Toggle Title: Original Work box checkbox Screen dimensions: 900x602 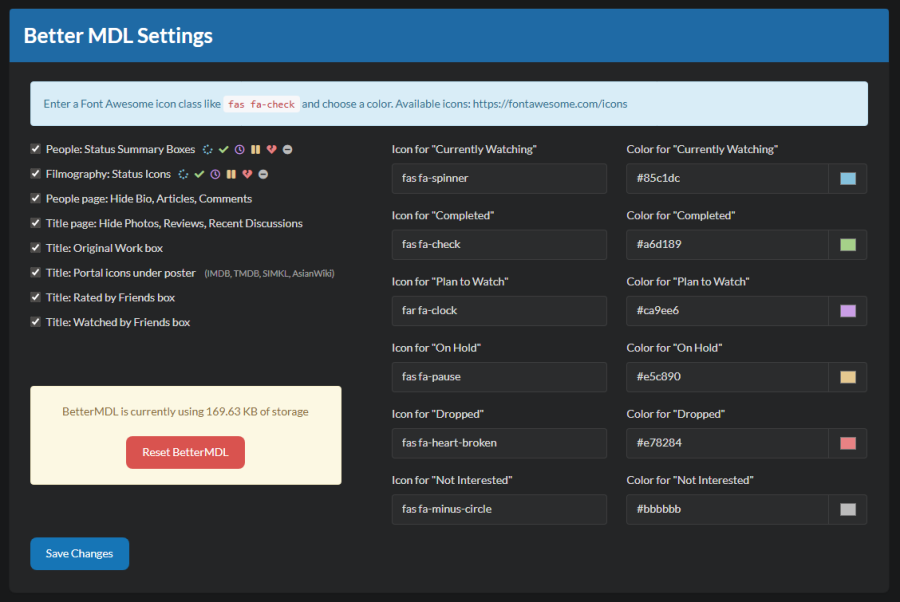pyautogui.click(x=36, y=247)
